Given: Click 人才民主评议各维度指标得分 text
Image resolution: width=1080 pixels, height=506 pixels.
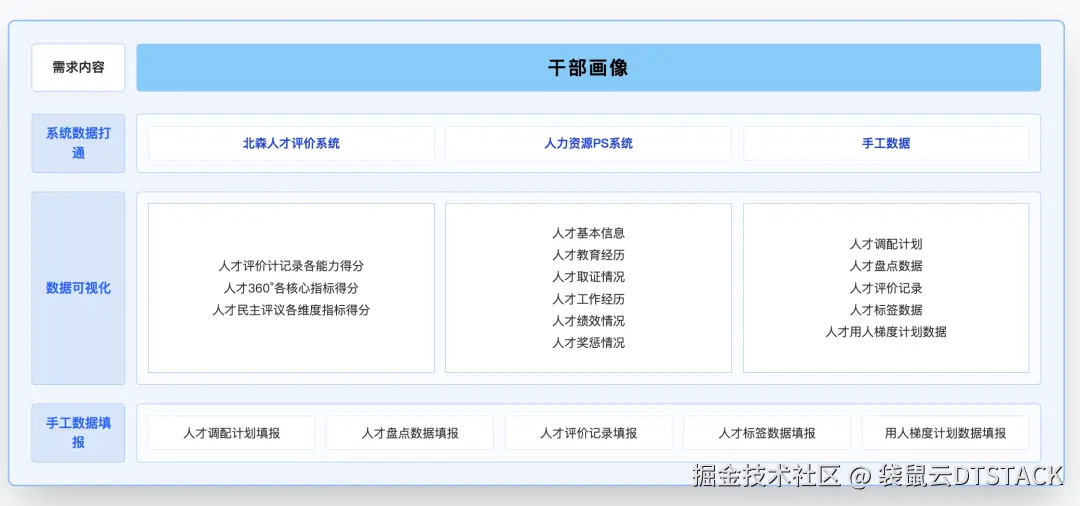Looking at the screenshot, I should [291, 310].
